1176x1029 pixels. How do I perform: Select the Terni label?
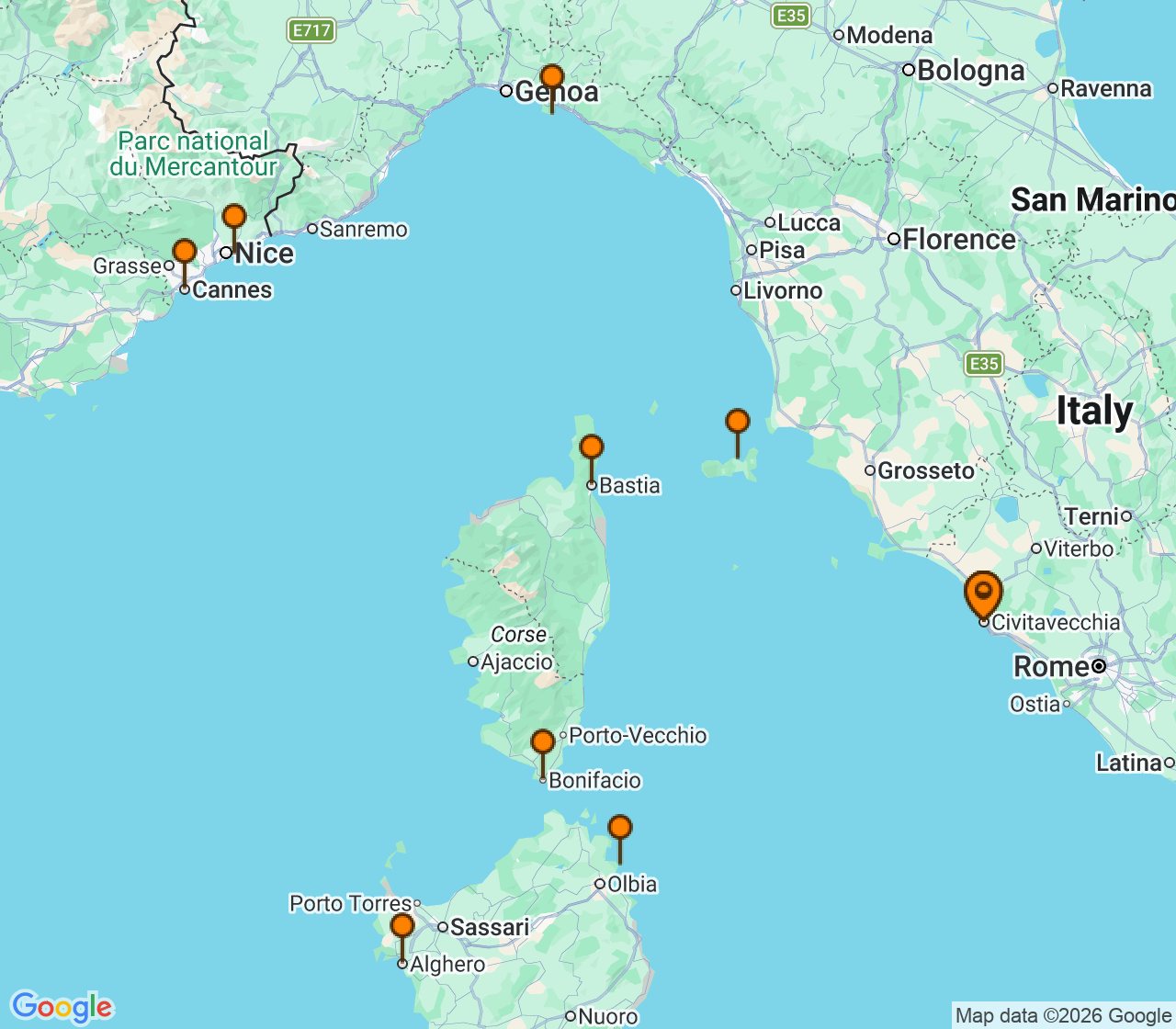[1092, 517]
